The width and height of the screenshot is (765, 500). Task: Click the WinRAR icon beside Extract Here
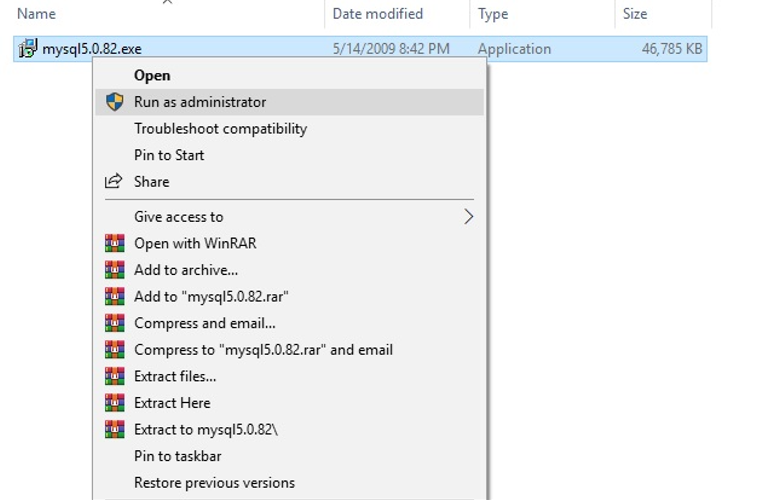click(x=115, y=402)
